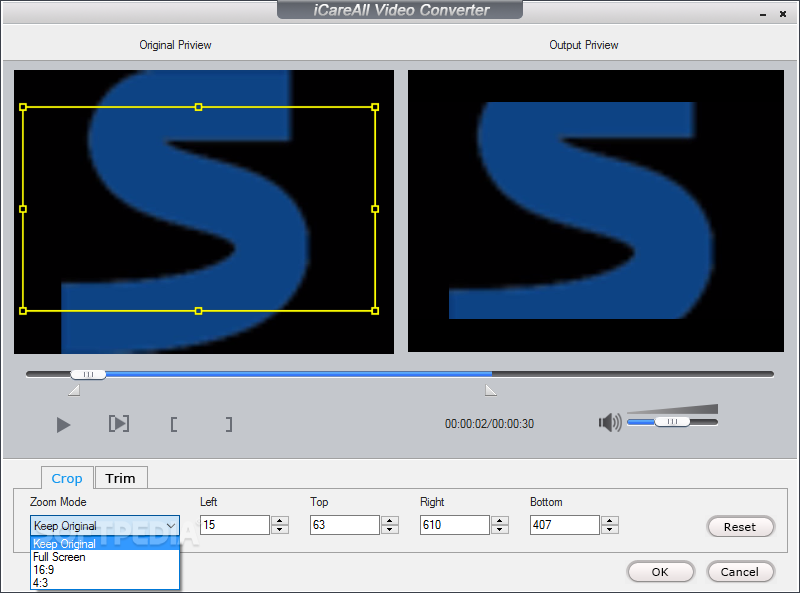Click the middle-left crop handle
This screenshot has width=800, height=593.
click(23, 209)
